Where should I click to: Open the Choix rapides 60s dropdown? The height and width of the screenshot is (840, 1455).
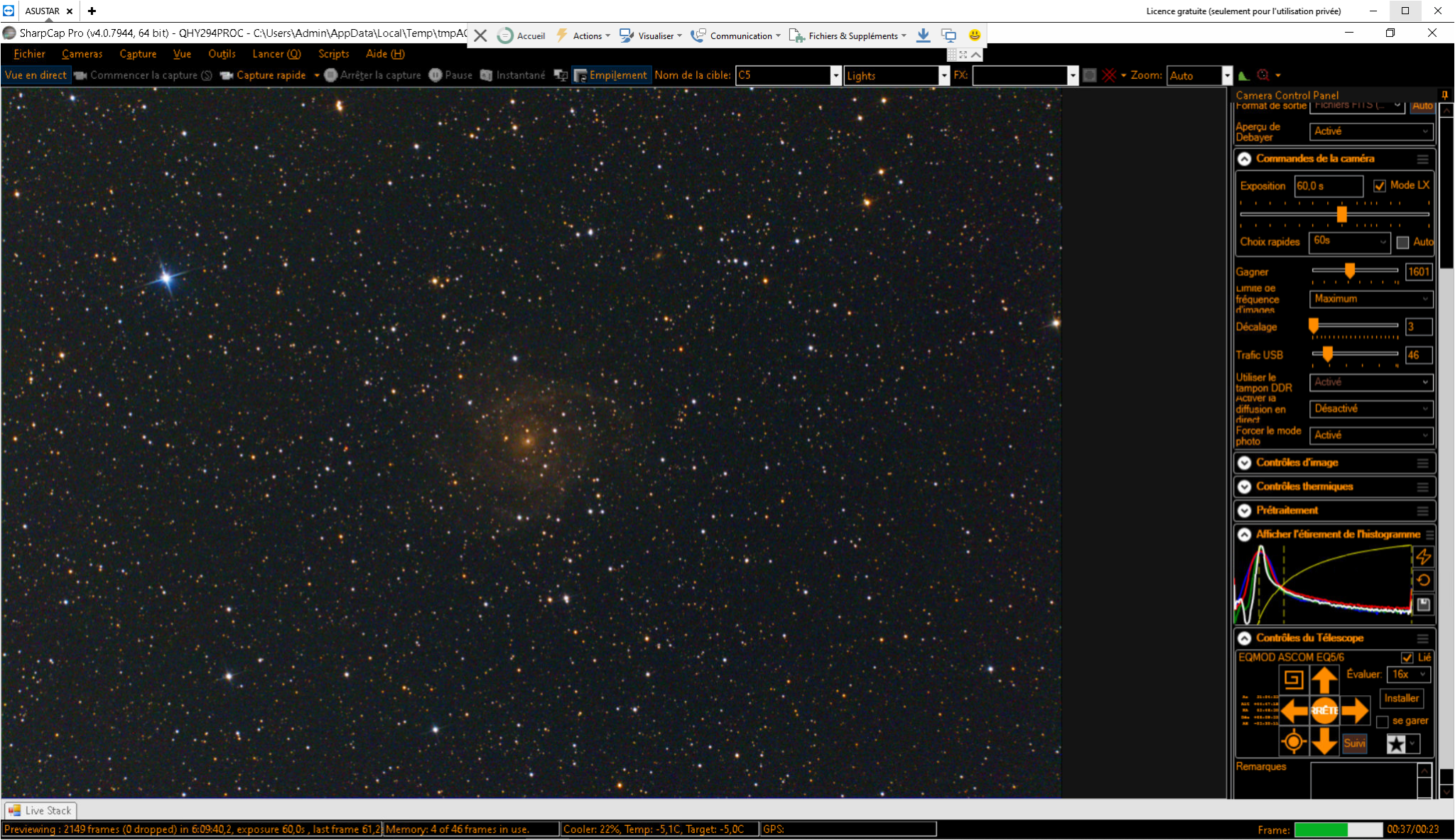click(1350, 241)
